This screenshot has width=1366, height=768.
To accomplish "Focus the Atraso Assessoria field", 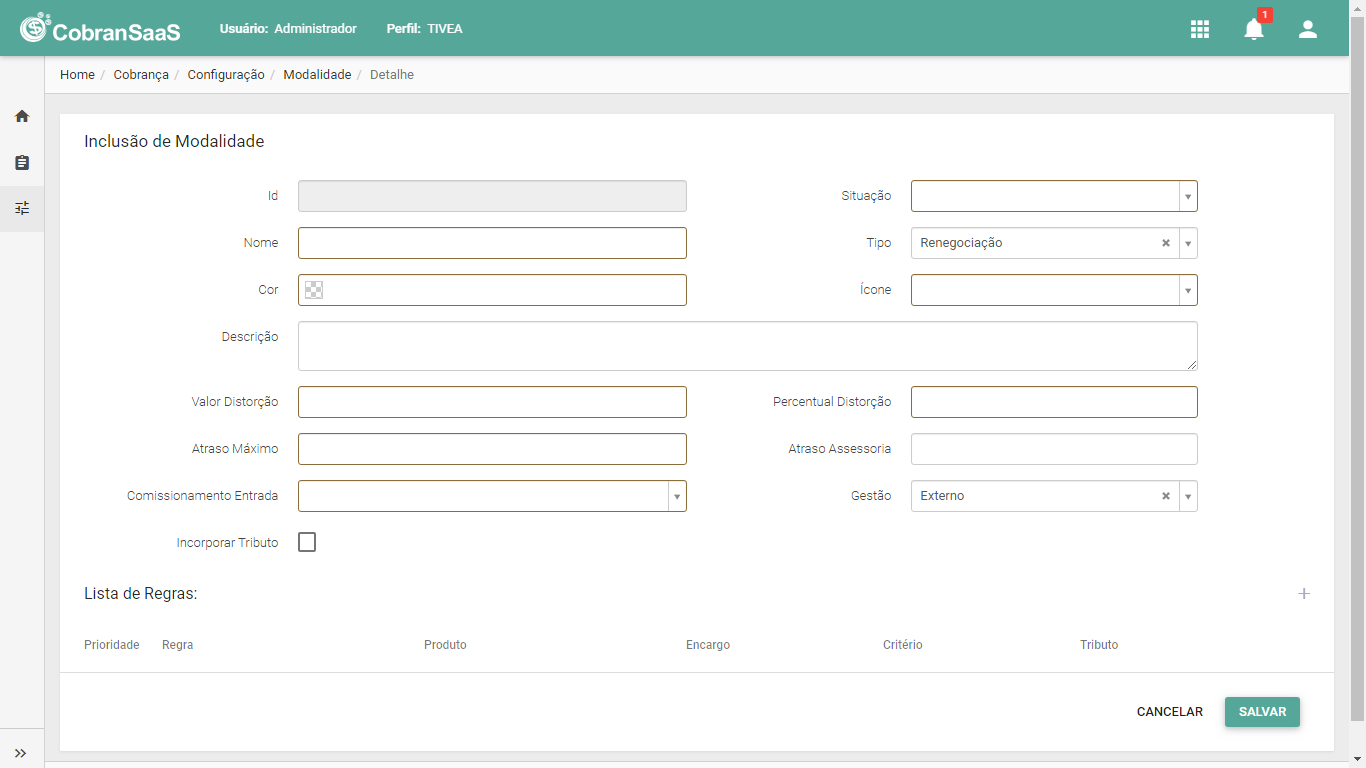I will (1054, 449).
